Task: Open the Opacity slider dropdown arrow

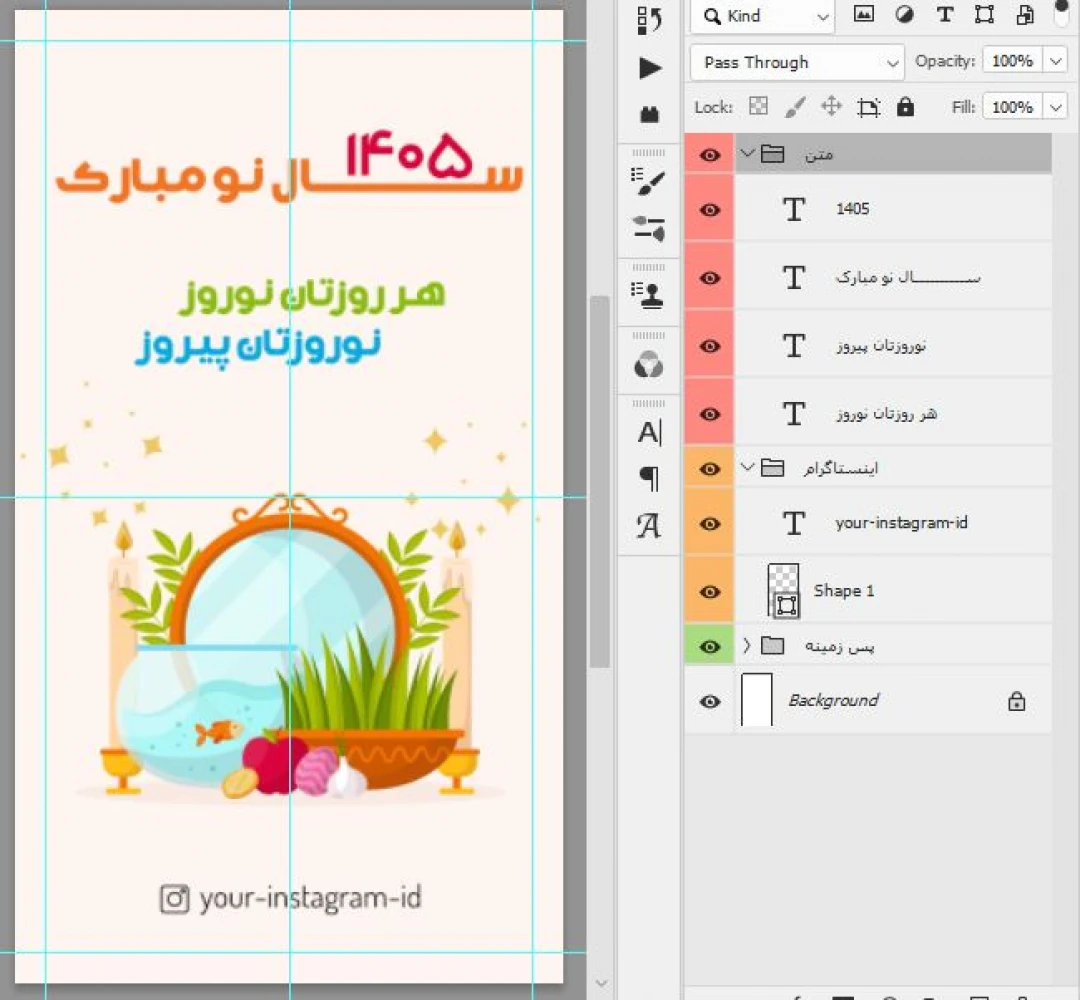Action: click(1056, 62)
